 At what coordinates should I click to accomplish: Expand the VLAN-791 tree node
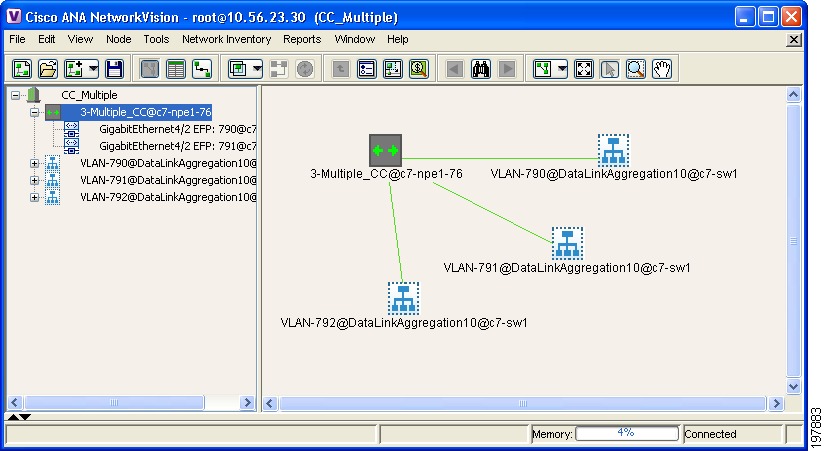click(x=35, y=180)
